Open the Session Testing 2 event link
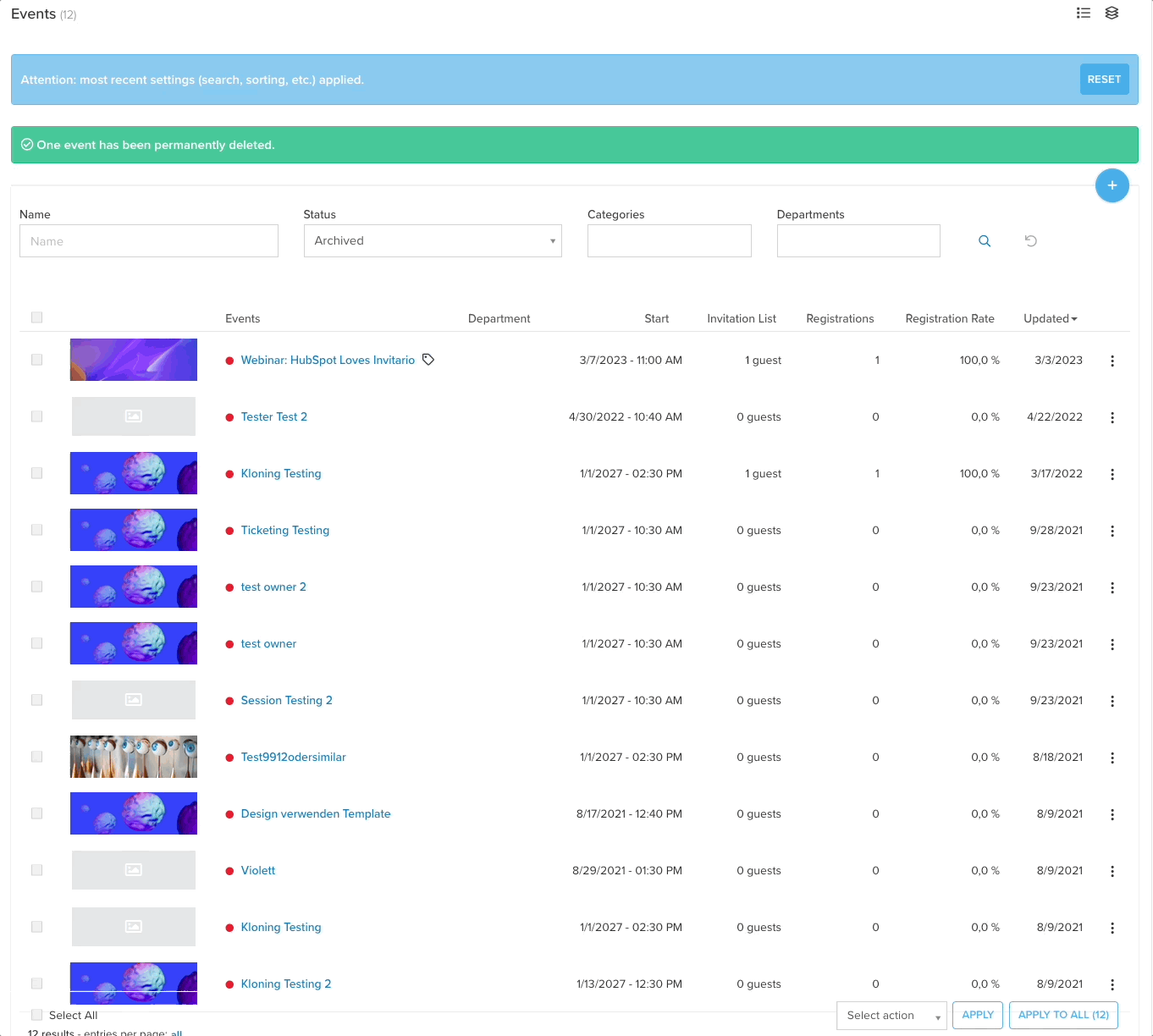1153x1036 pixels. [286, 701]
